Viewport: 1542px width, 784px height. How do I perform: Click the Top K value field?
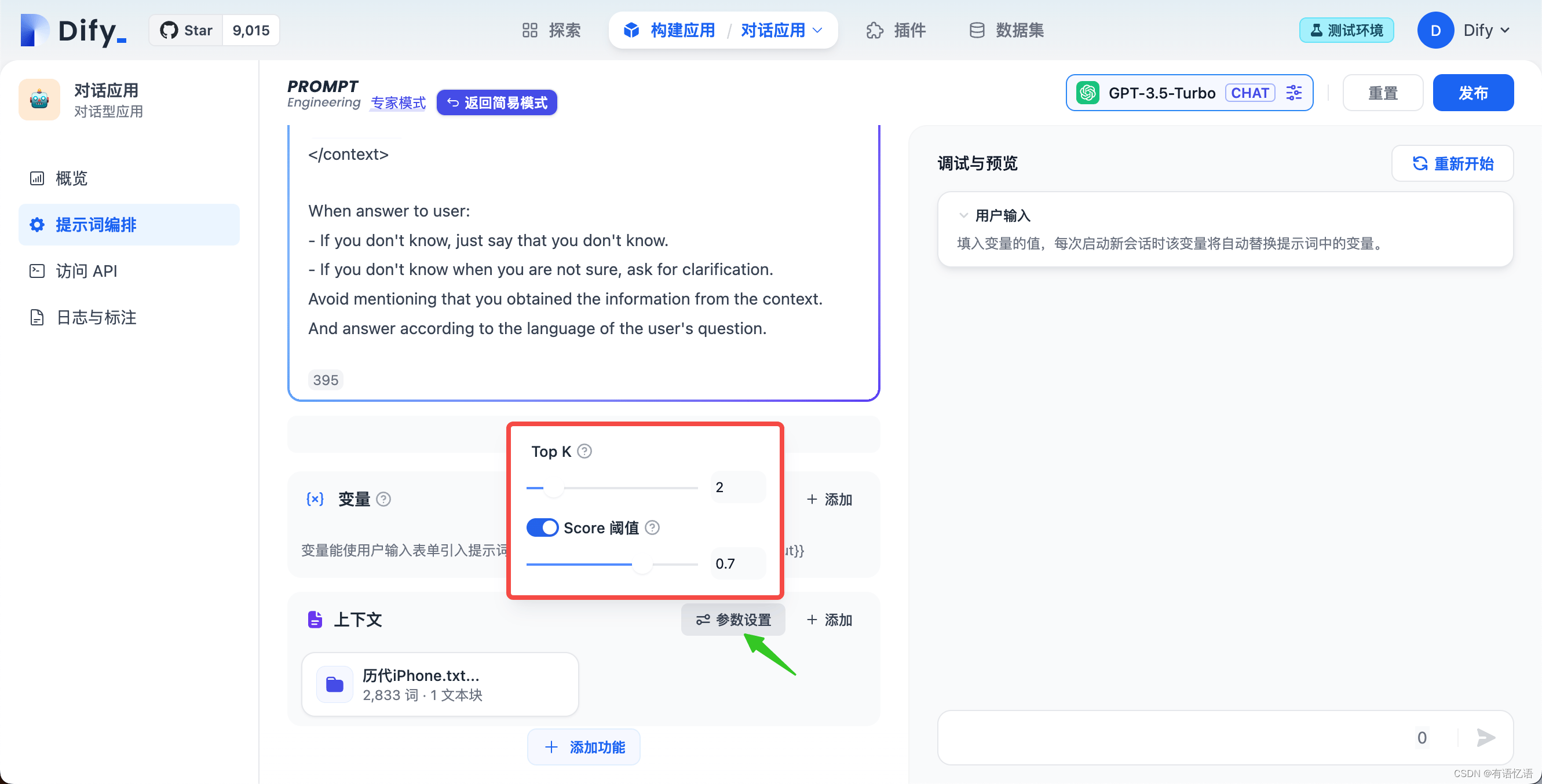coord(738,487)
